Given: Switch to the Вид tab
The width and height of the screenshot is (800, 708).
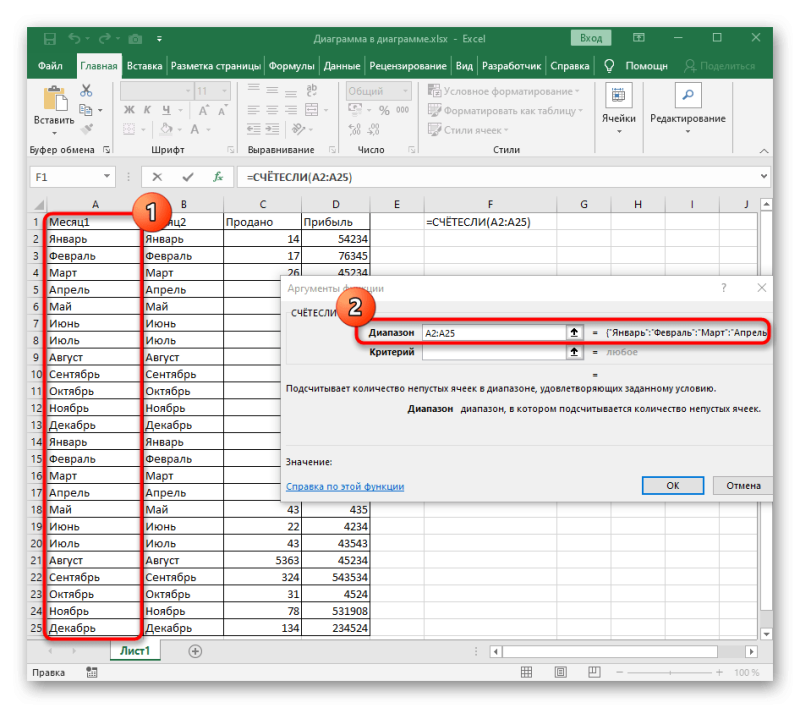Looking at the screenshot, I should (x=464, y=66).
